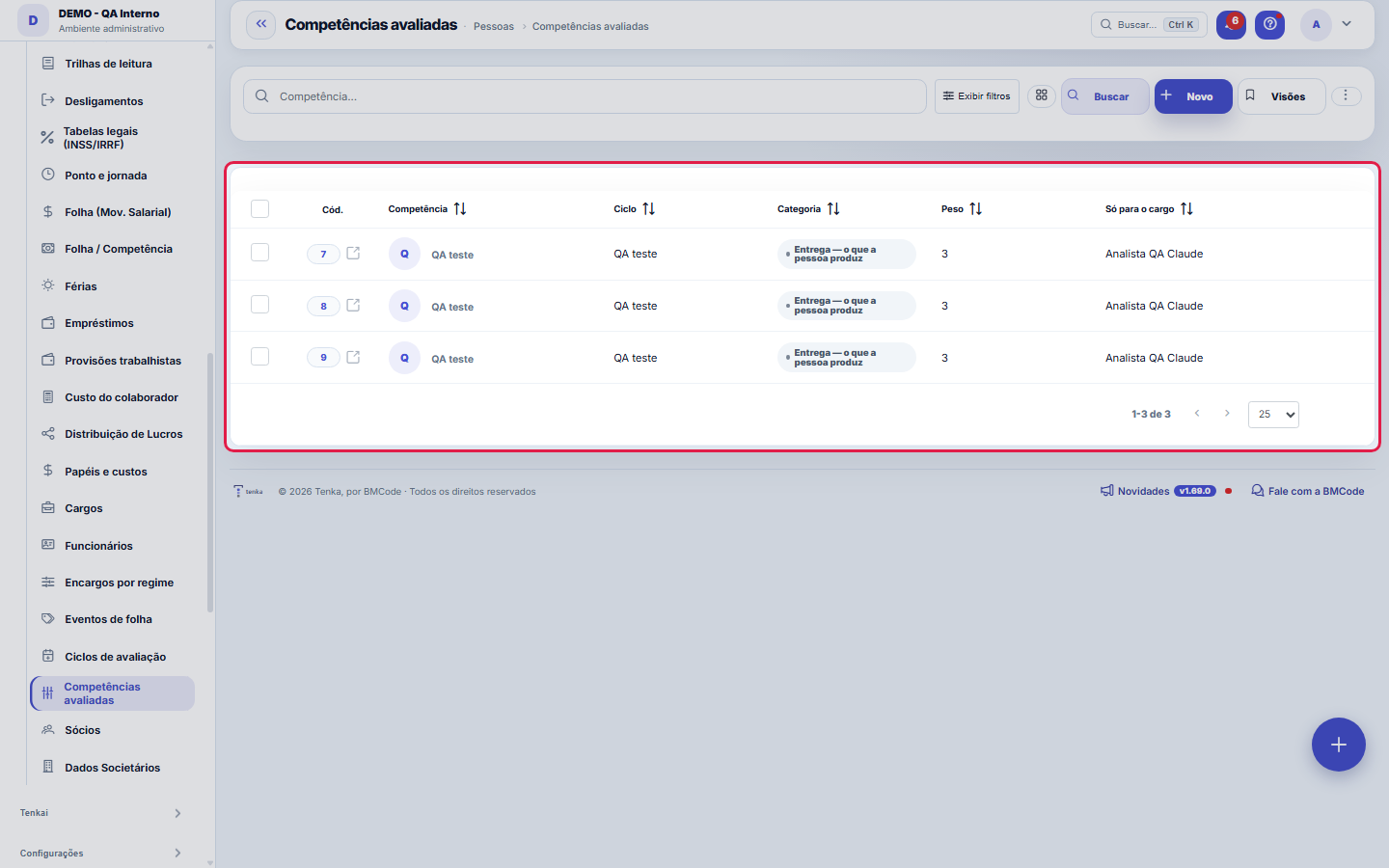Open the three-dot more options menu
The image size is (1389, 868).
click(1346, 95)
